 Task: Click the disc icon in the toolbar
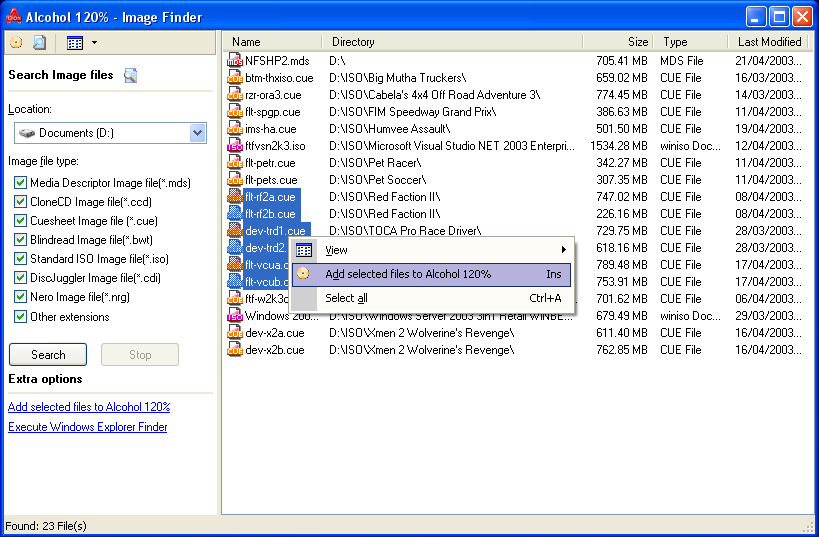[x=16, y=42]
